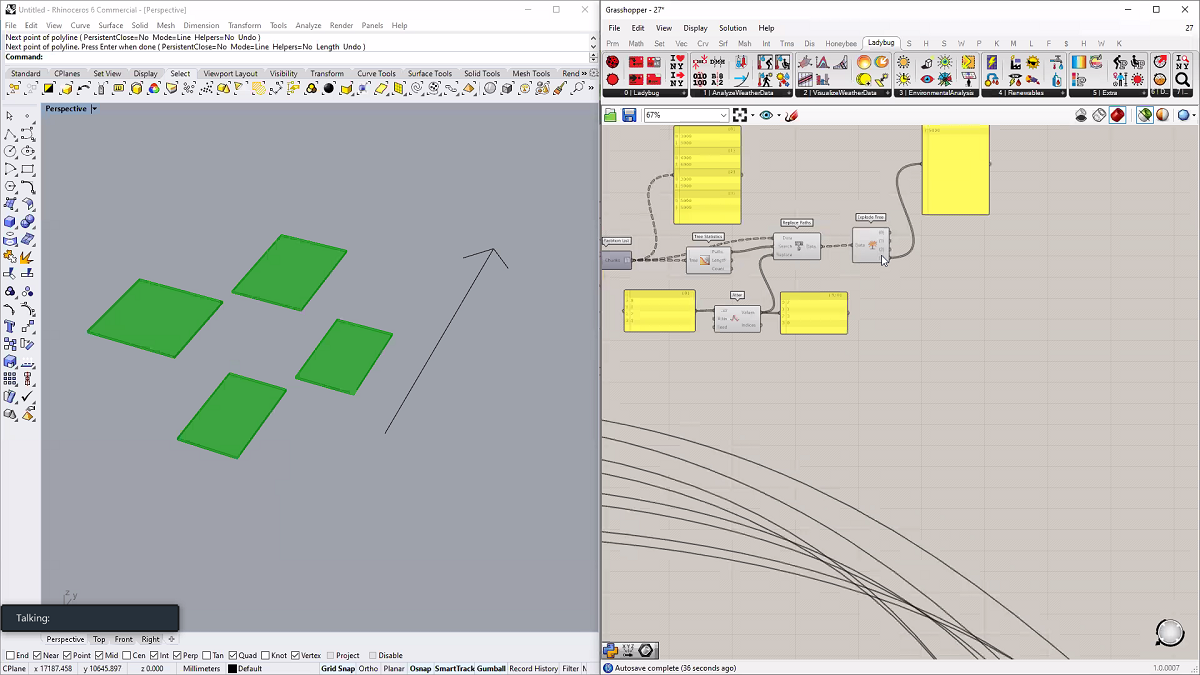Click the black Default layer color swatch
Screen dimensions: 1200x675
pyautogui.click(x=232, y=669)
